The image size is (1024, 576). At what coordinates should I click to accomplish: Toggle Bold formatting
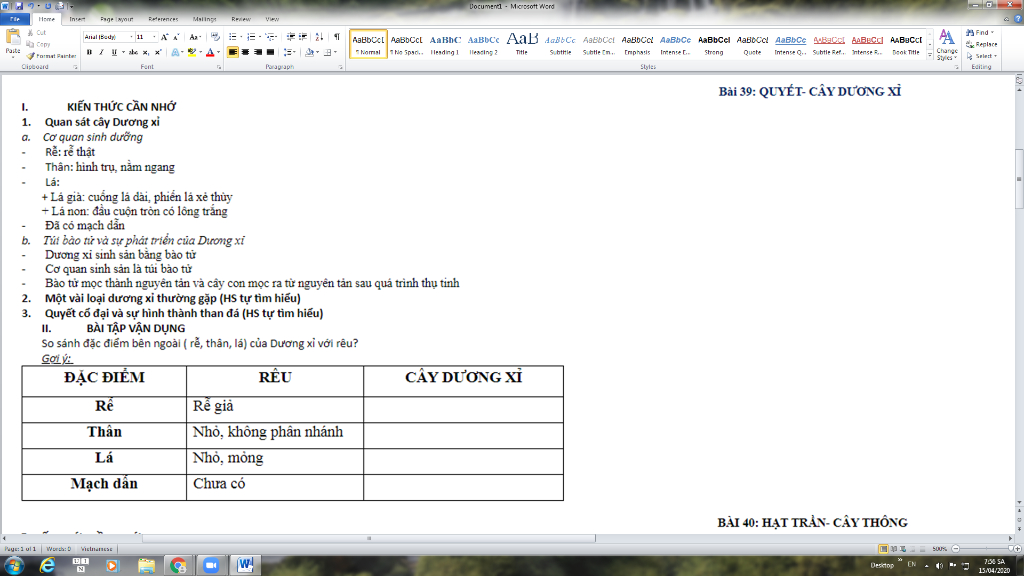tap(89, 52)
